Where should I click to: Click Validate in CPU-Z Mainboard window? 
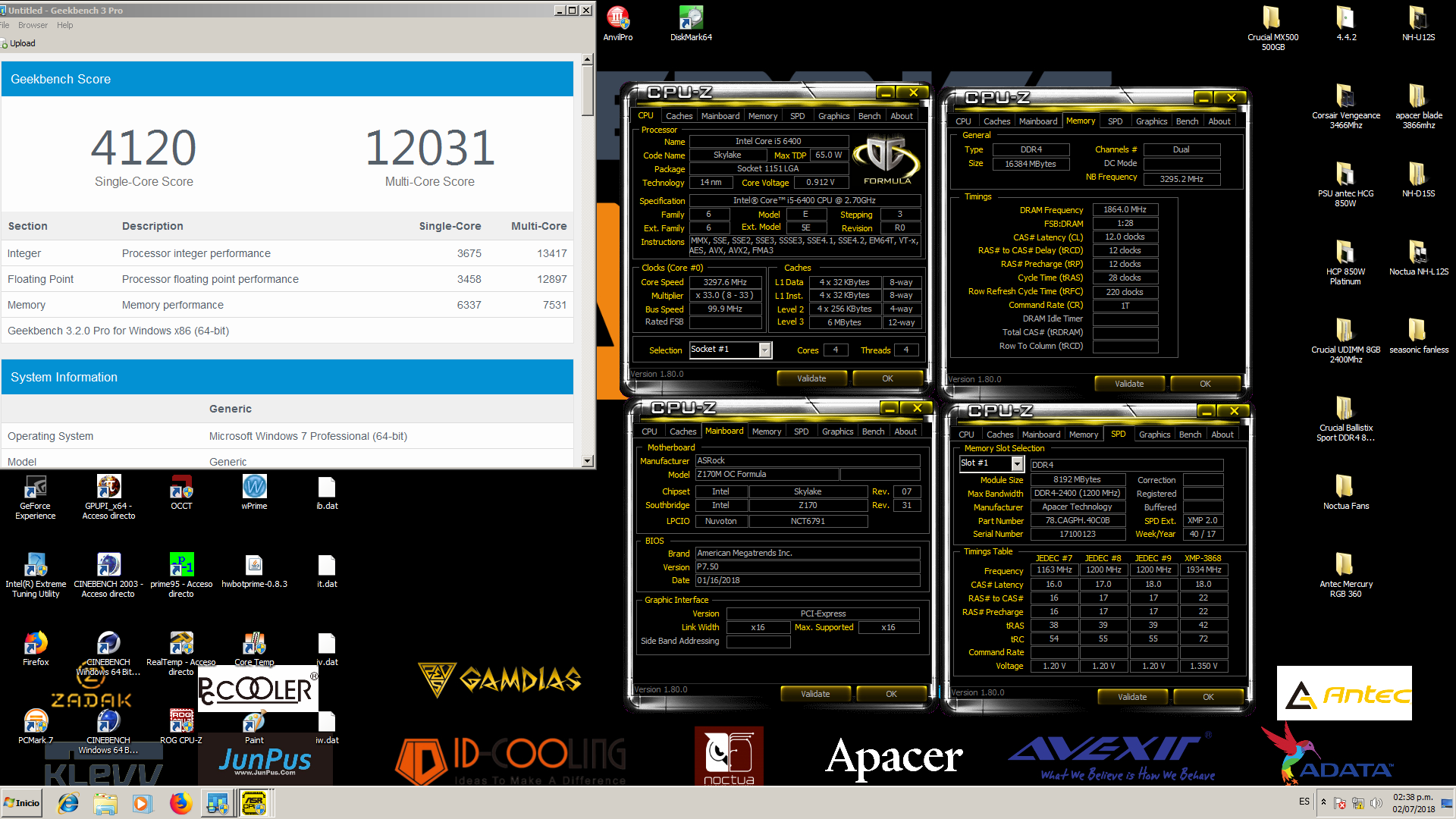tap(815, 694)
